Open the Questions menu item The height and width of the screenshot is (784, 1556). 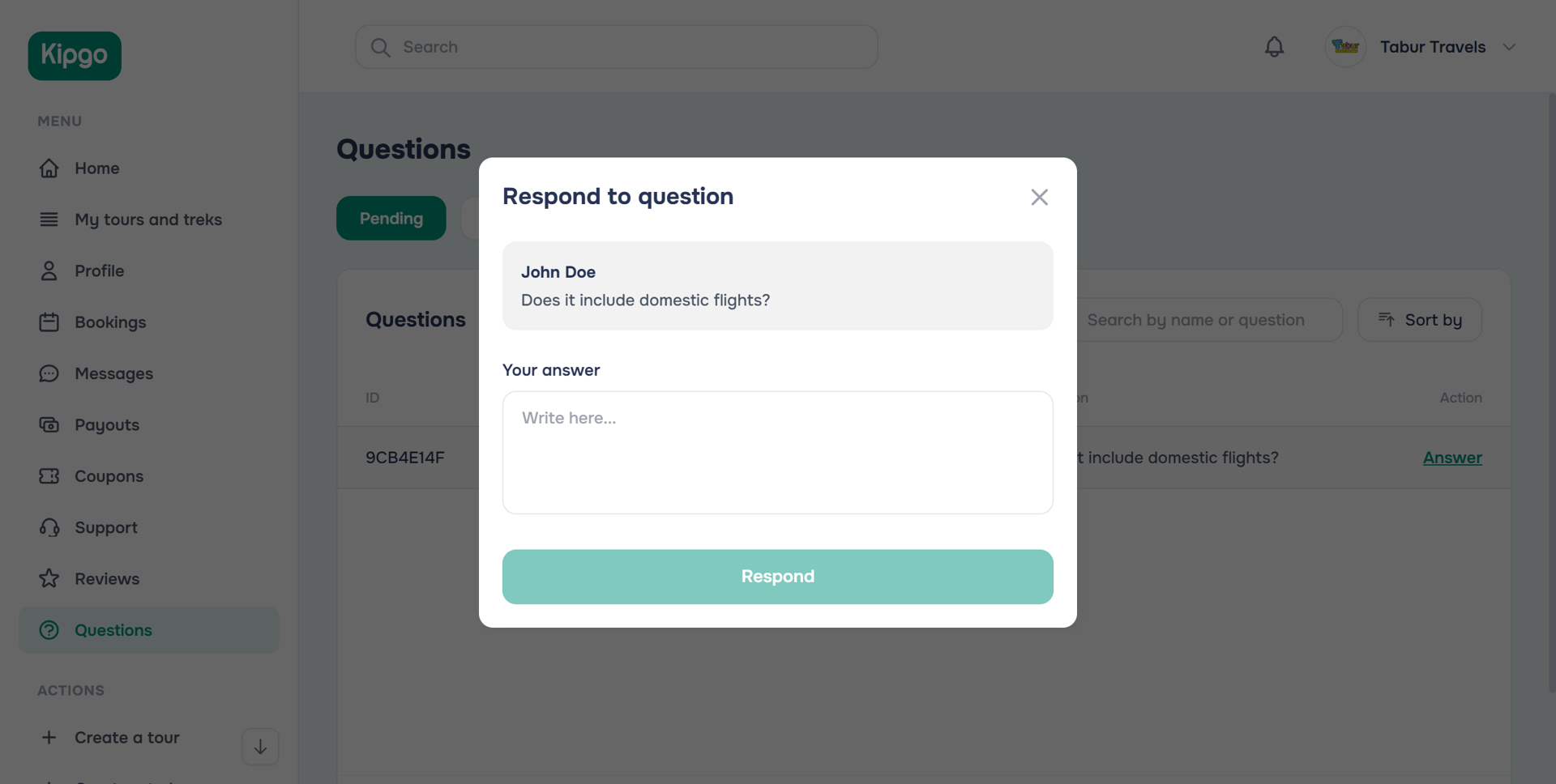pos(113,630)
